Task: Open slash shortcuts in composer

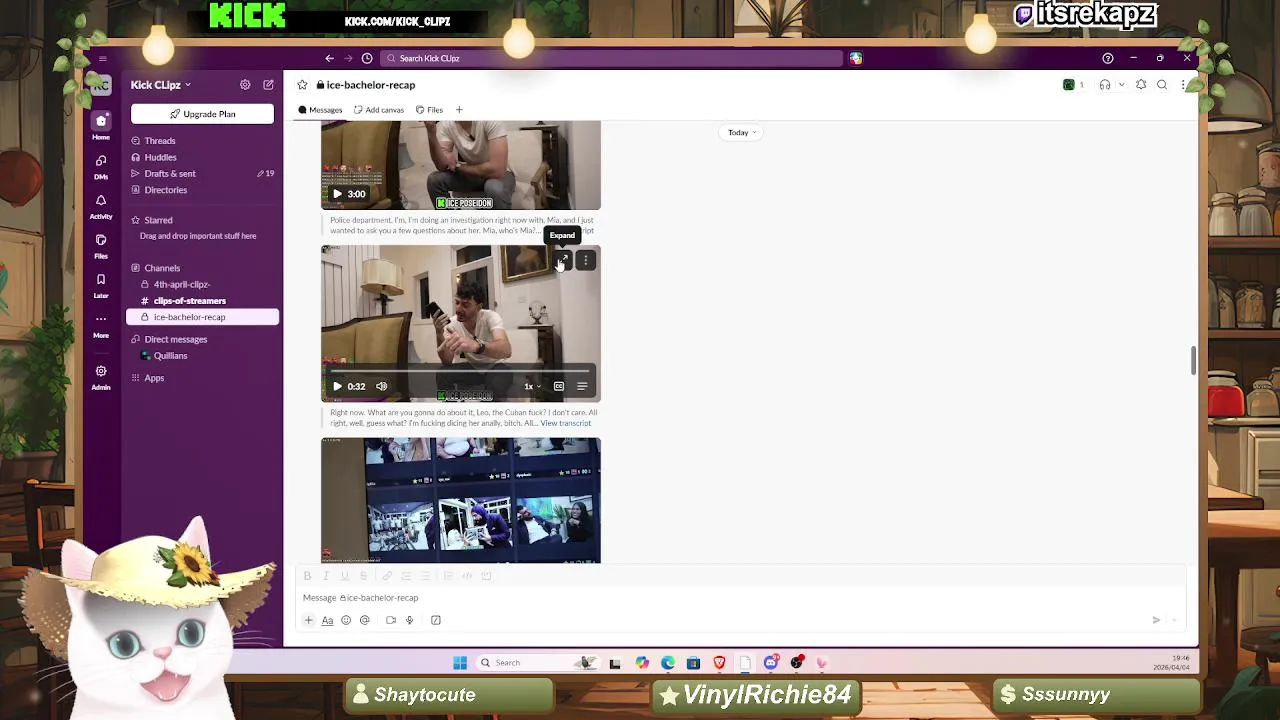Action: pyautogui.click(x=436, y=620)
